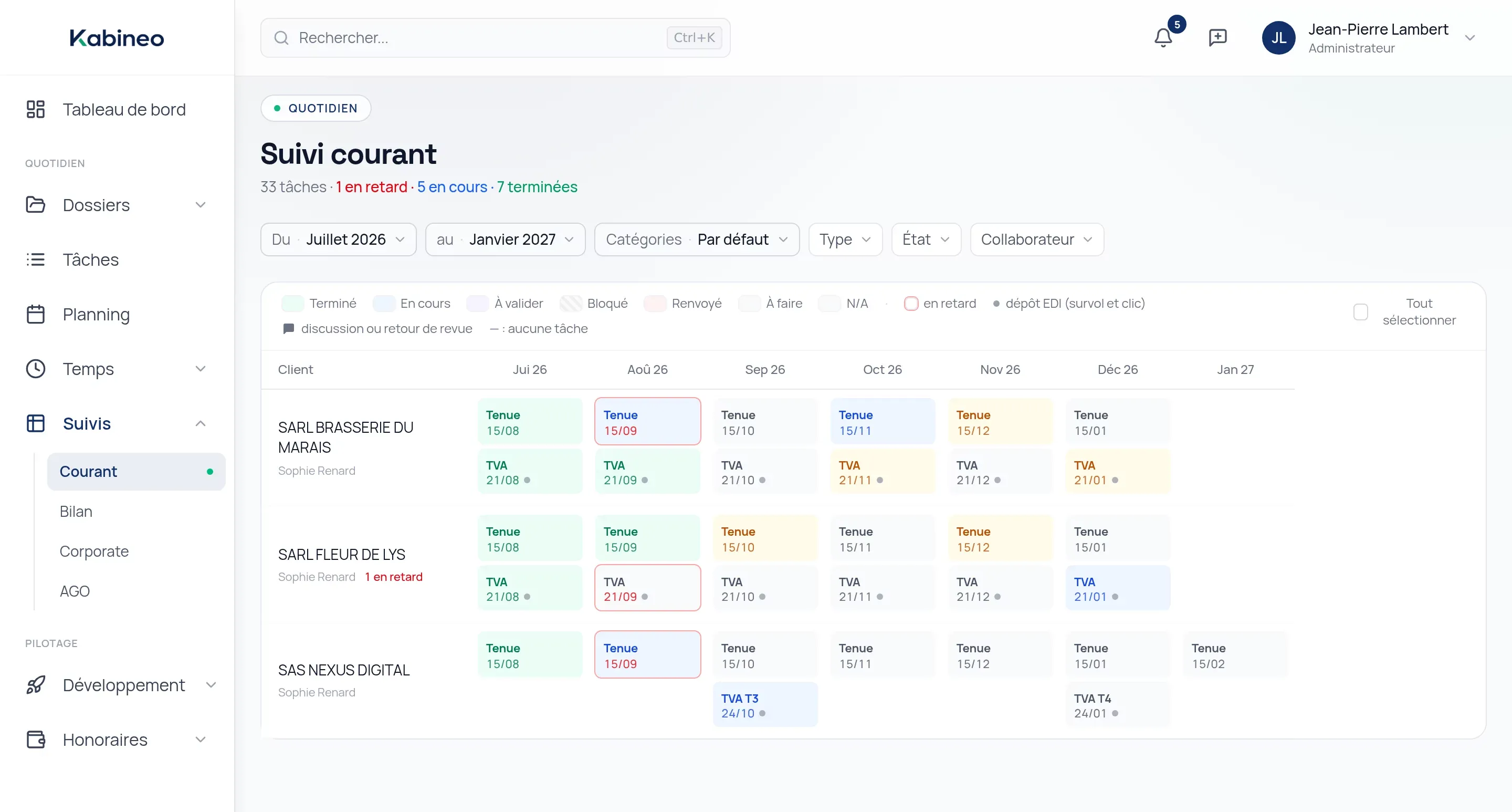Click the discussion bubble legend icon
The image size is (1512, 812).
pos(288,329)
